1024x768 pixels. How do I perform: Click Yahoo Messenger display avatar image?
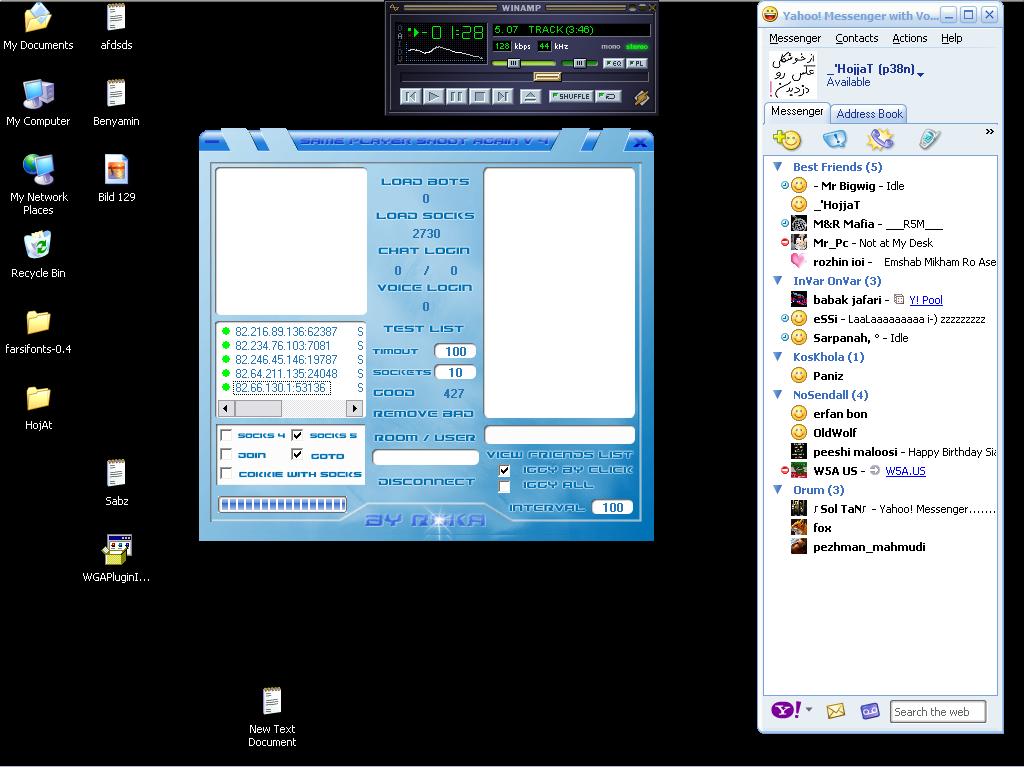[x=792, y=75]
